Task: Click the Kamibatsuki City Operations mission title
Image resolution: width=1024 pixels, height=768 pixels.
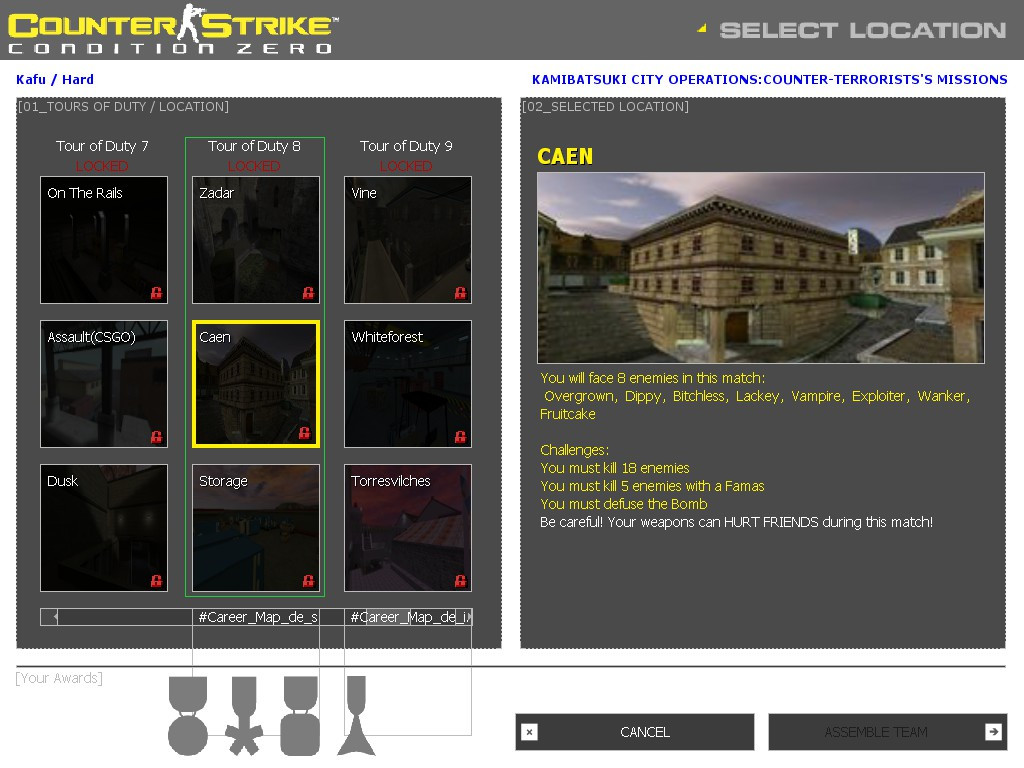Action: tap(770, 79)
